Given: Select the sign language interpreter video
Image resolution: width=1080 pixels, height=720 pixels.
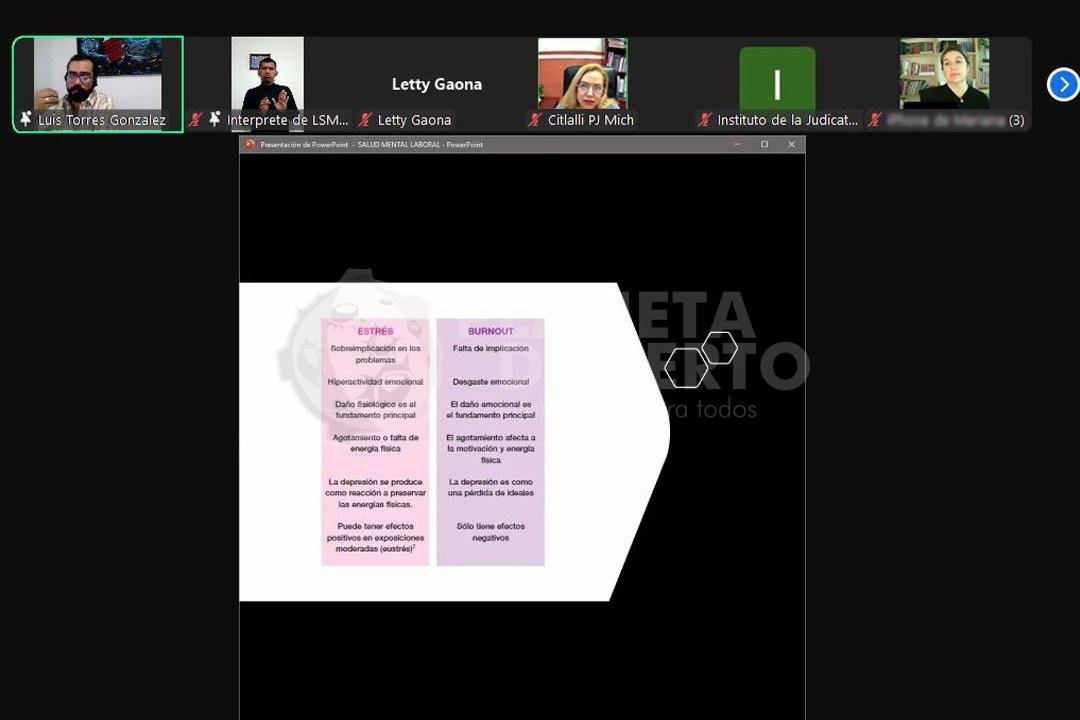Looking at the screenshot, I should tap(267, 75).
